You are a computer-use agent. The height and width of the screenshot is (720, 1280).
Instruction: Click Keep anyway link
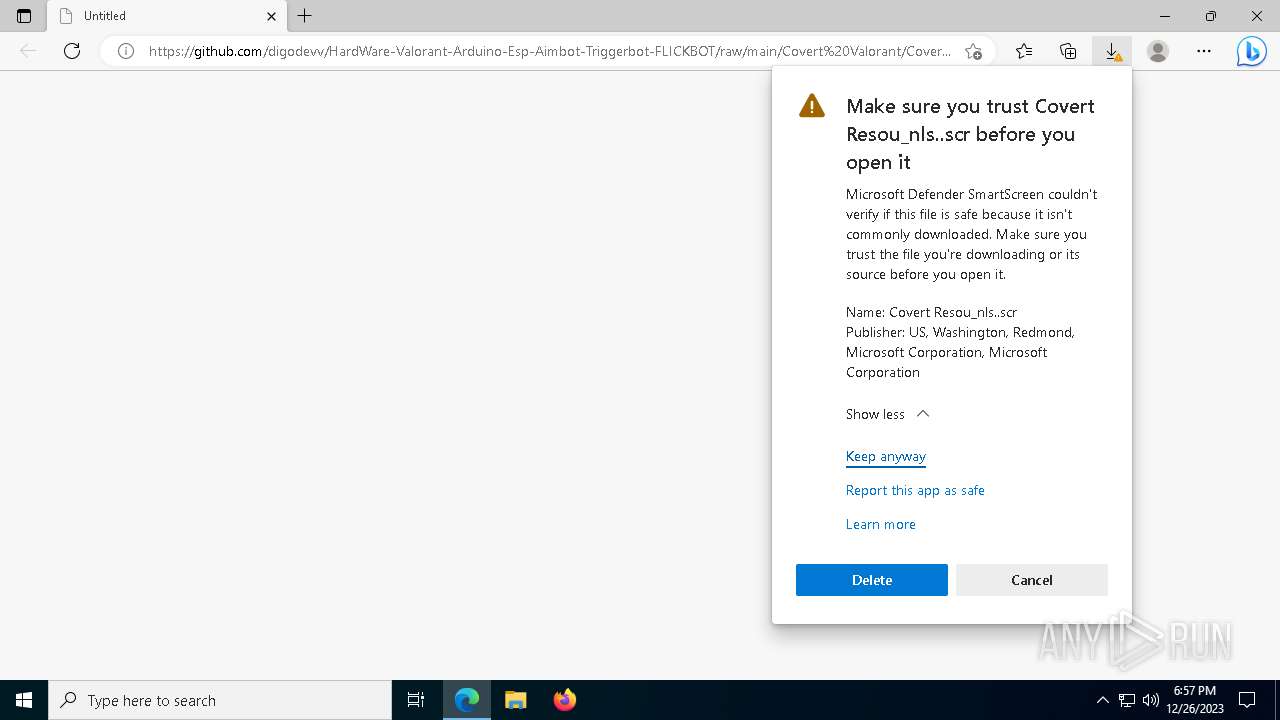pyautogui.click(x=886, y=456)
